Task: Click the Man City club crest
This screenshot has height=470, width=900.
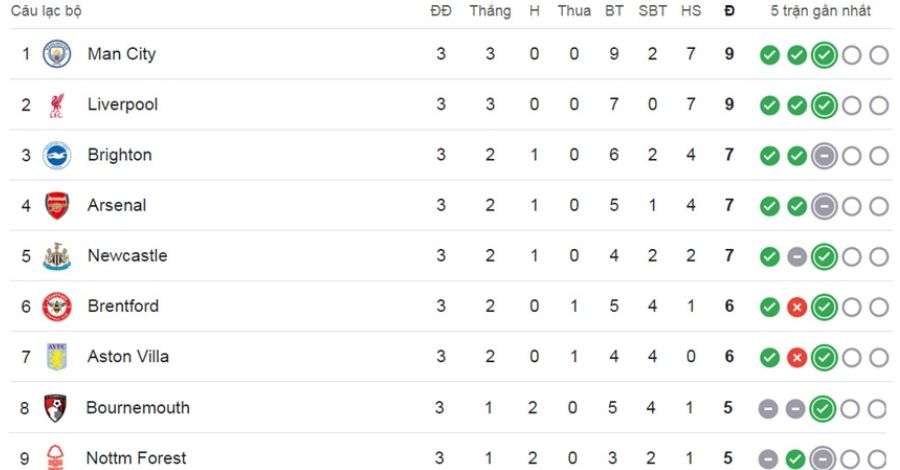Action: point(57,54)
